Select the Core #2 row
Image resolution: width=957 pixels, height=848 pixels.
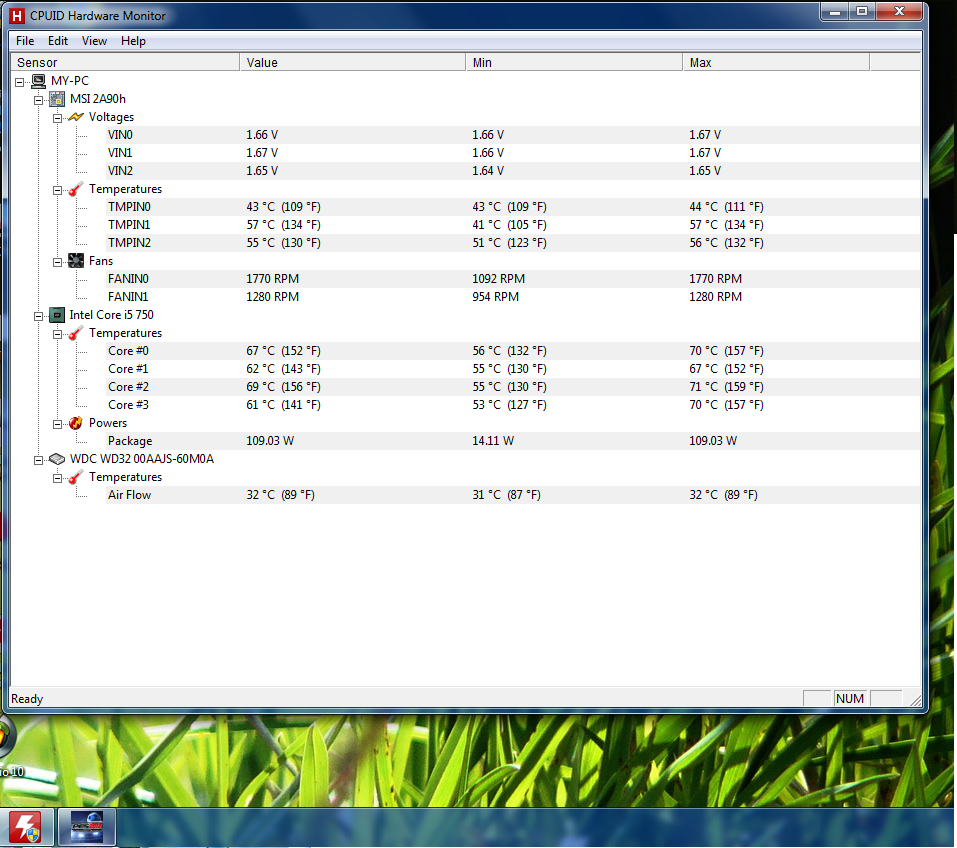click(513, 387)
